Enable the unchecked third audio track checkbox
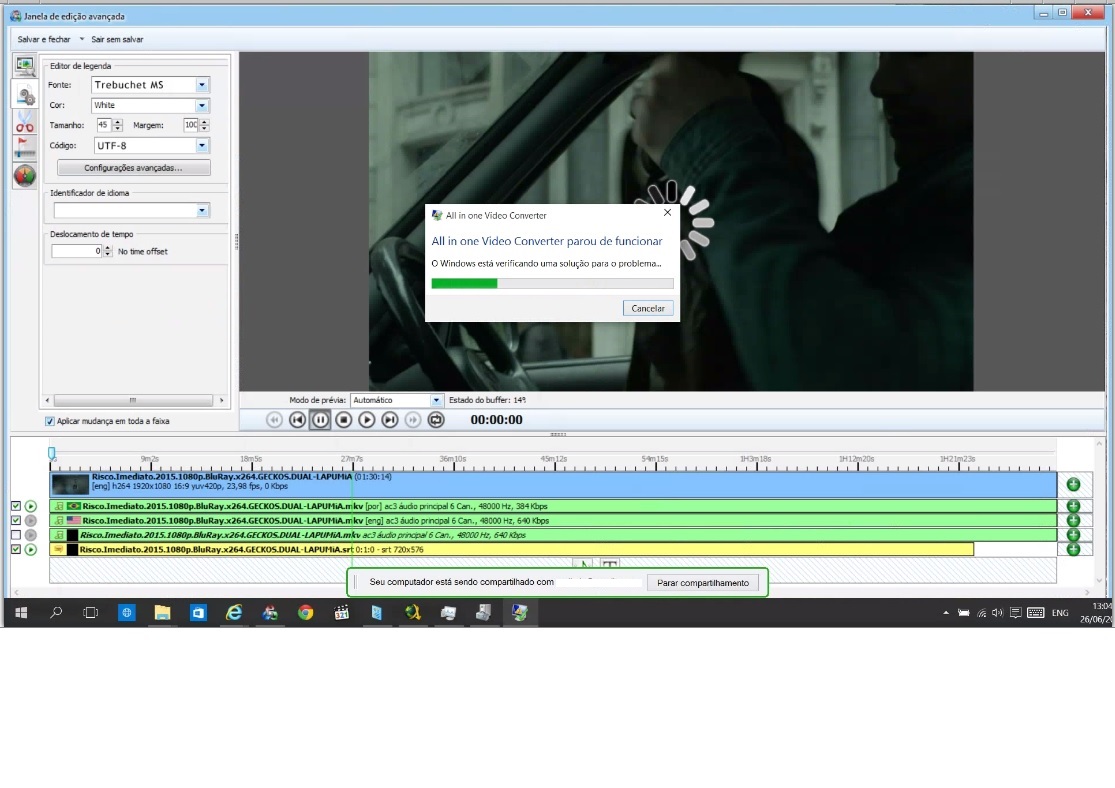The width and height of the screenshot is (1115, 788). [16, 535]
